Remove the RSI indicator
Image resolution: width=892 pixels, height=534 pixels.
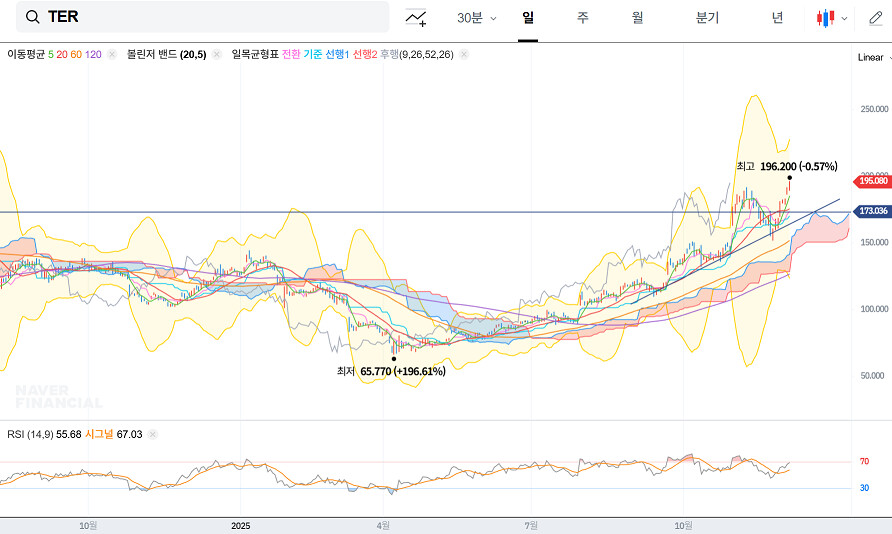click(x=152, y=434)
